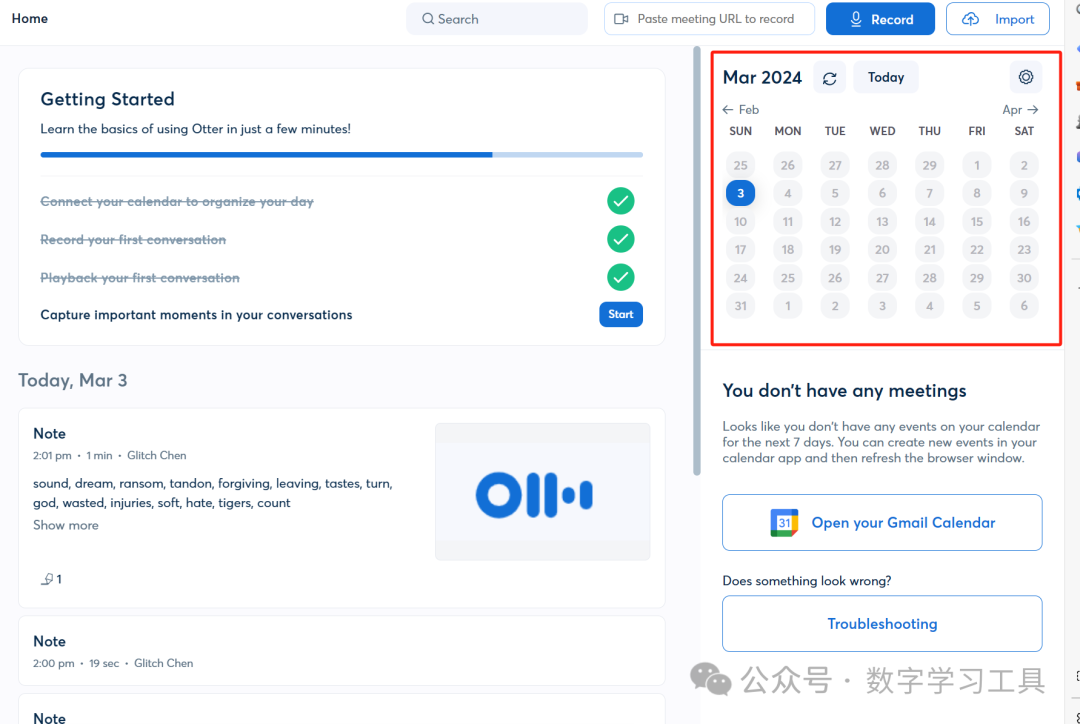
Task: Click Show more under the 2:01 pm note
Action: (65, 525)
